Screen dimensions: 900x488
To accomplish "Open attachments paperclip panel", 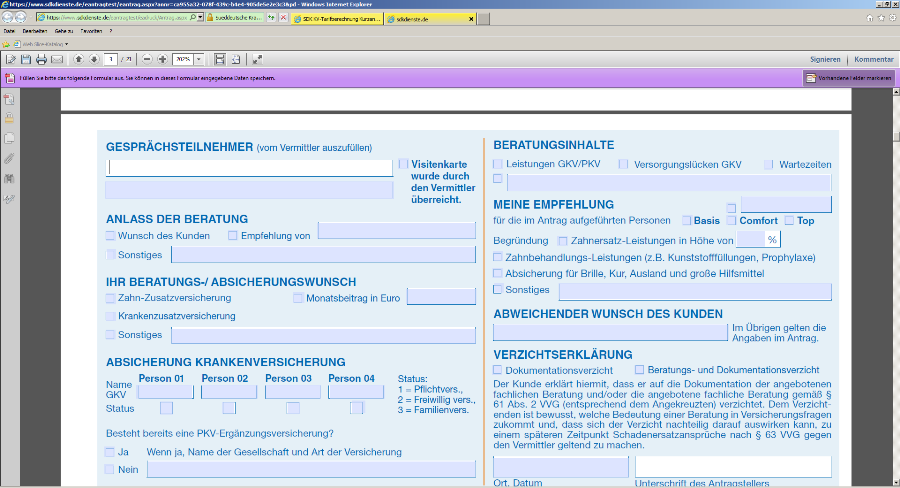I will [9, 159].
